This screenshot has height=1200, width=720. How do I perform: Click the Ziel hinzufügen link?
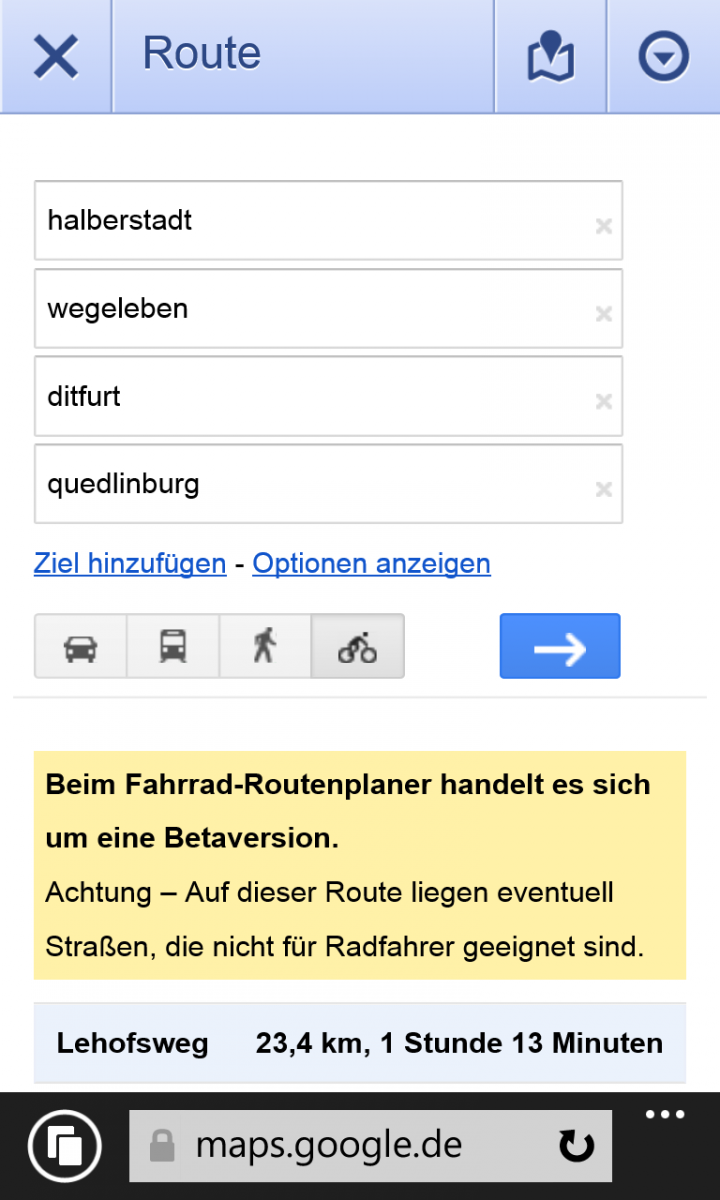coord(130,564)
